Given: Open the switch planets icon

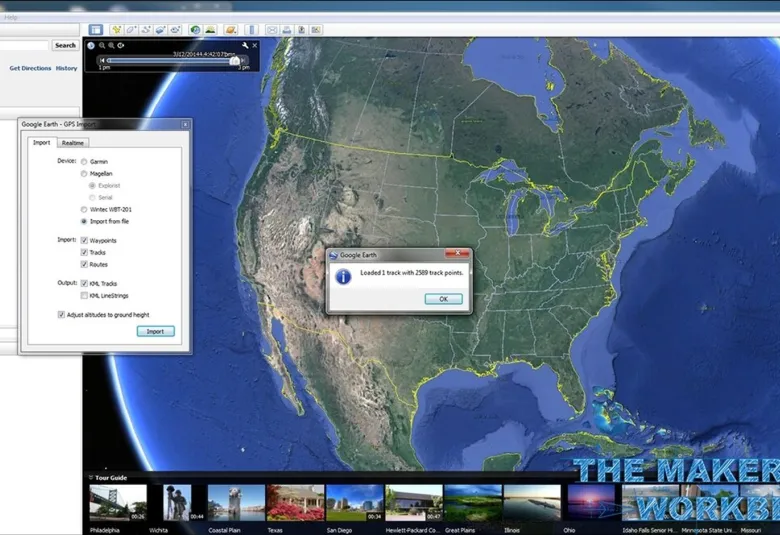Looking at the screenshot, I should coord(230,30).
